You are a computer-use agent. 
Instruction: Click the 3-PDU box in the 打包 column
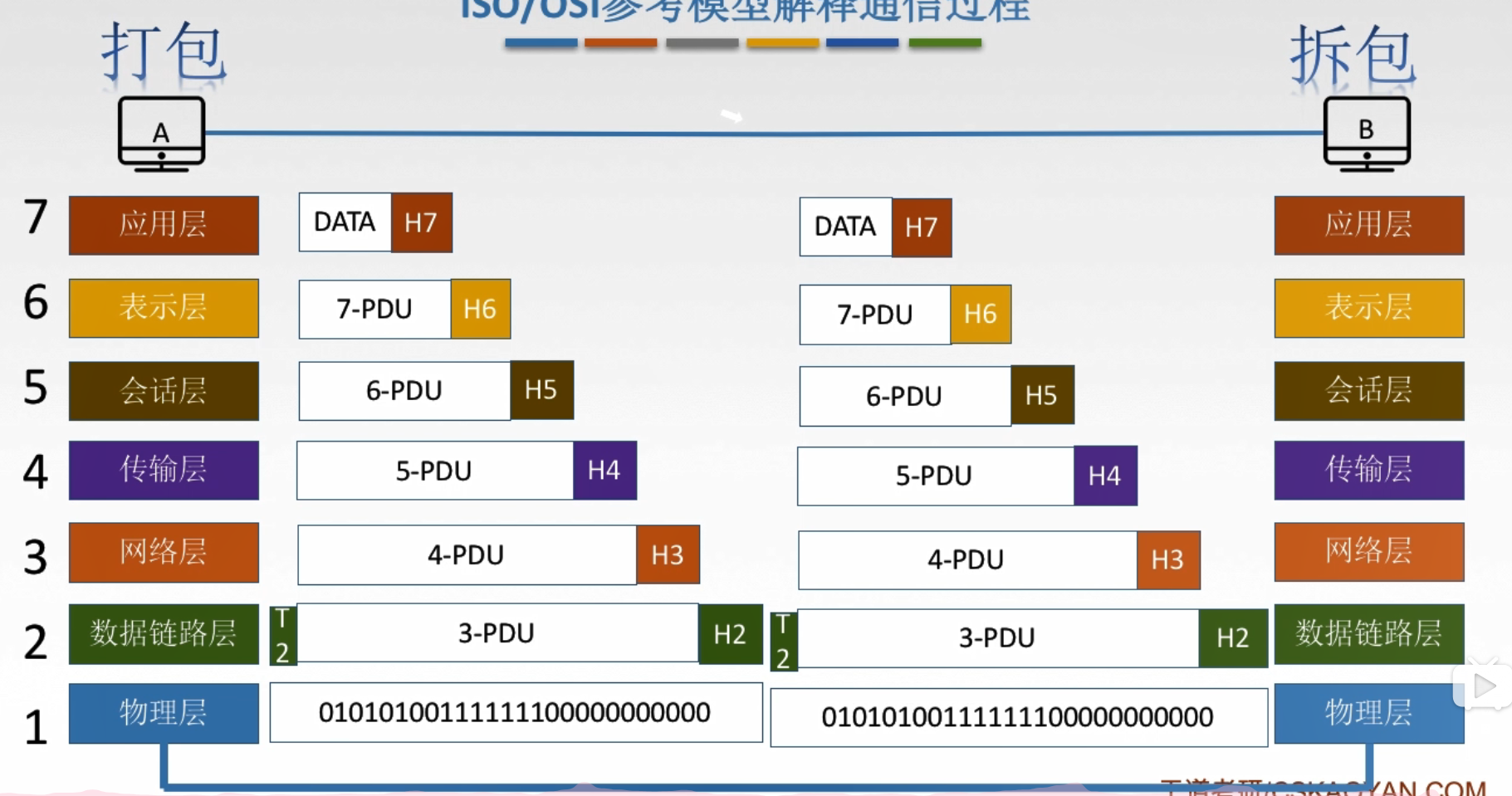[x=497, y=632]
